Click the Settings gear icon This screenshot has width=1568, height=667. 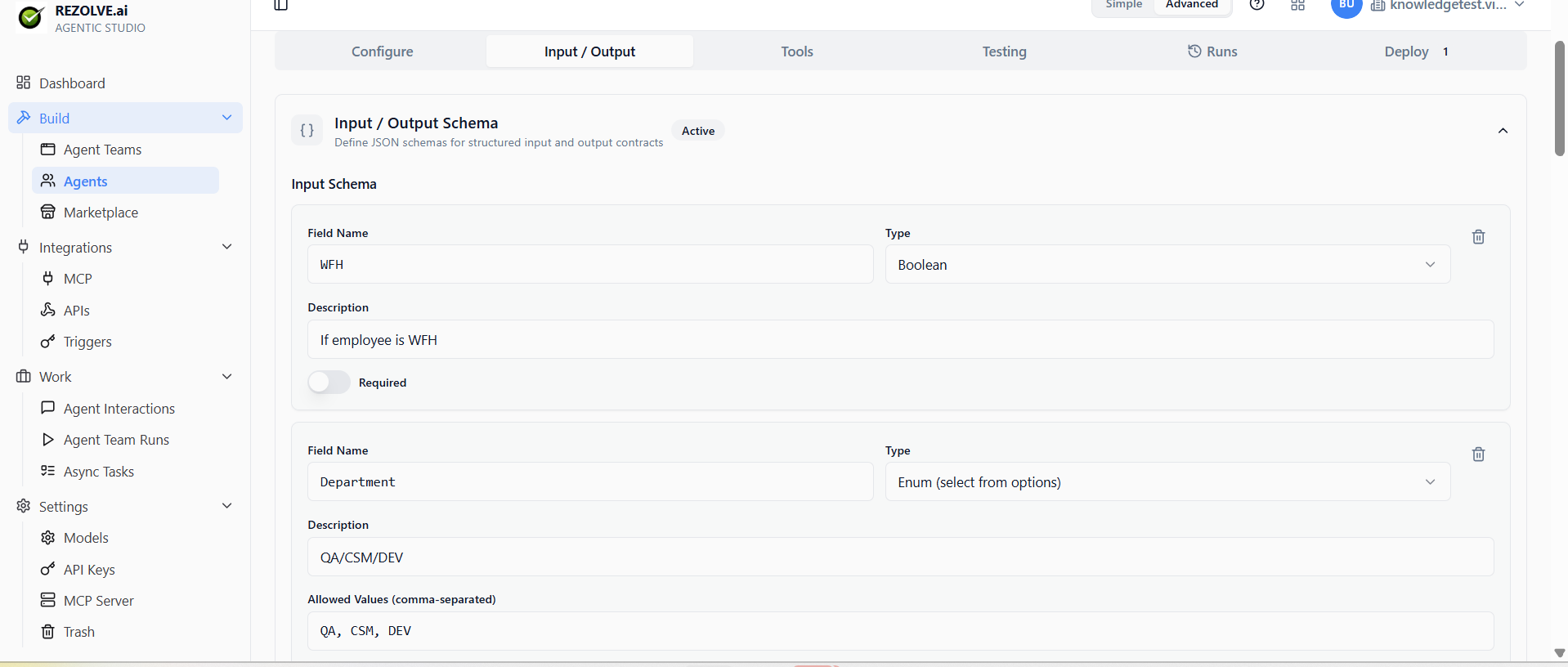pos(24,506)
